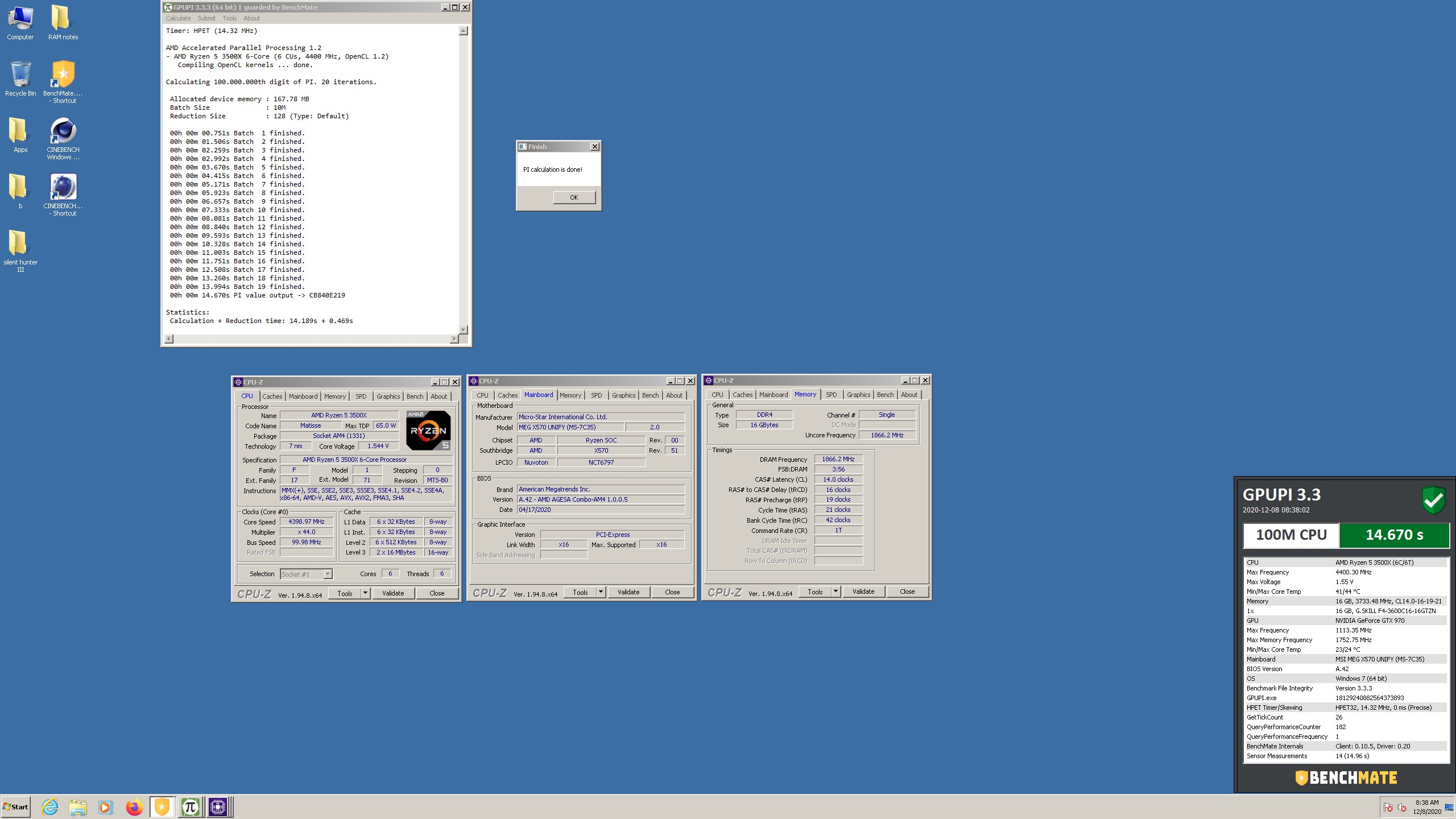The width and height of the screenshot is (1456, 819).
Task: Open Windows Media Player from the taskbar
Action: pos(105,806)
